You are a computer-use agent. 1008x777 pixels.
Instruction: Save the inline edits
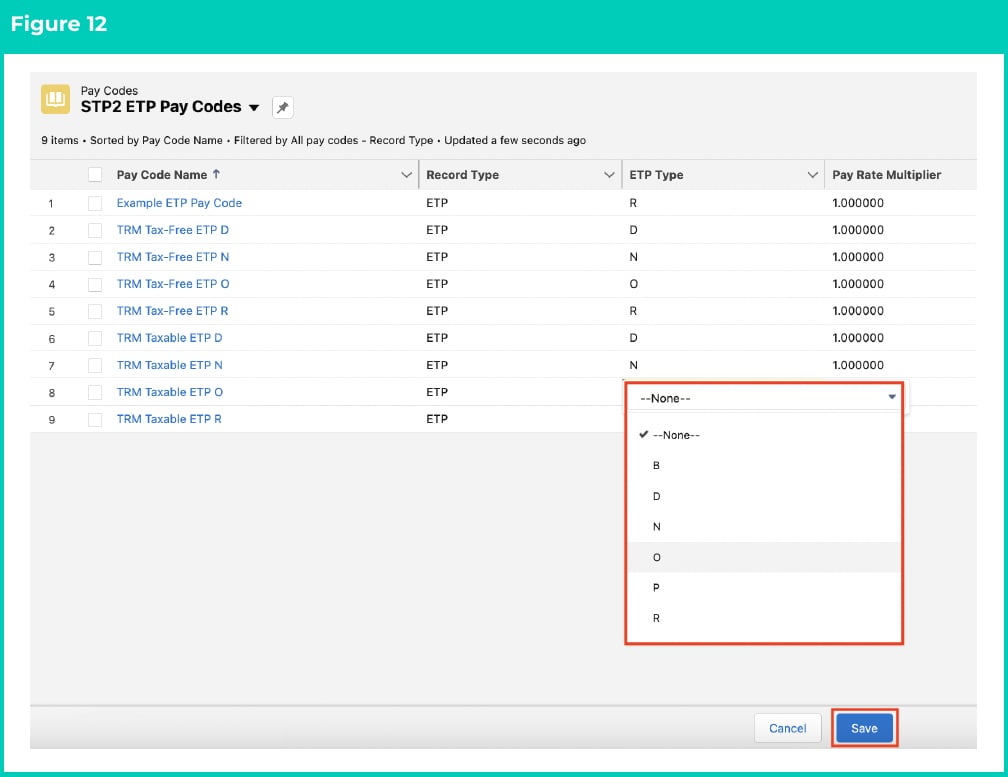pos(864,728)
